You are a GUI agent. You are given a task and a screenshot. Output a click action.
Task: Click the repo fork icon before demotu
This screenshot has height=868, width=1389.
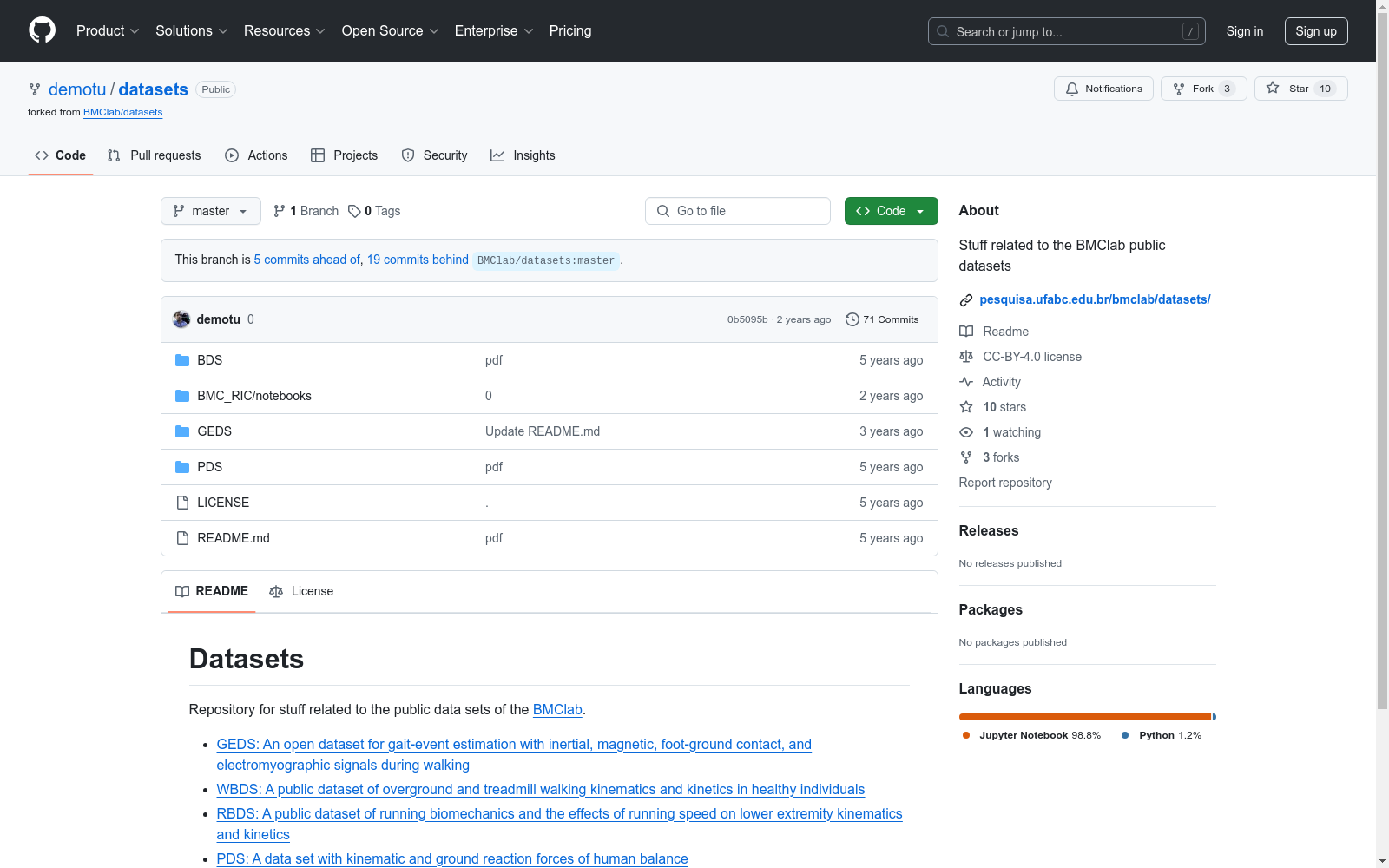tap(35, 89)
